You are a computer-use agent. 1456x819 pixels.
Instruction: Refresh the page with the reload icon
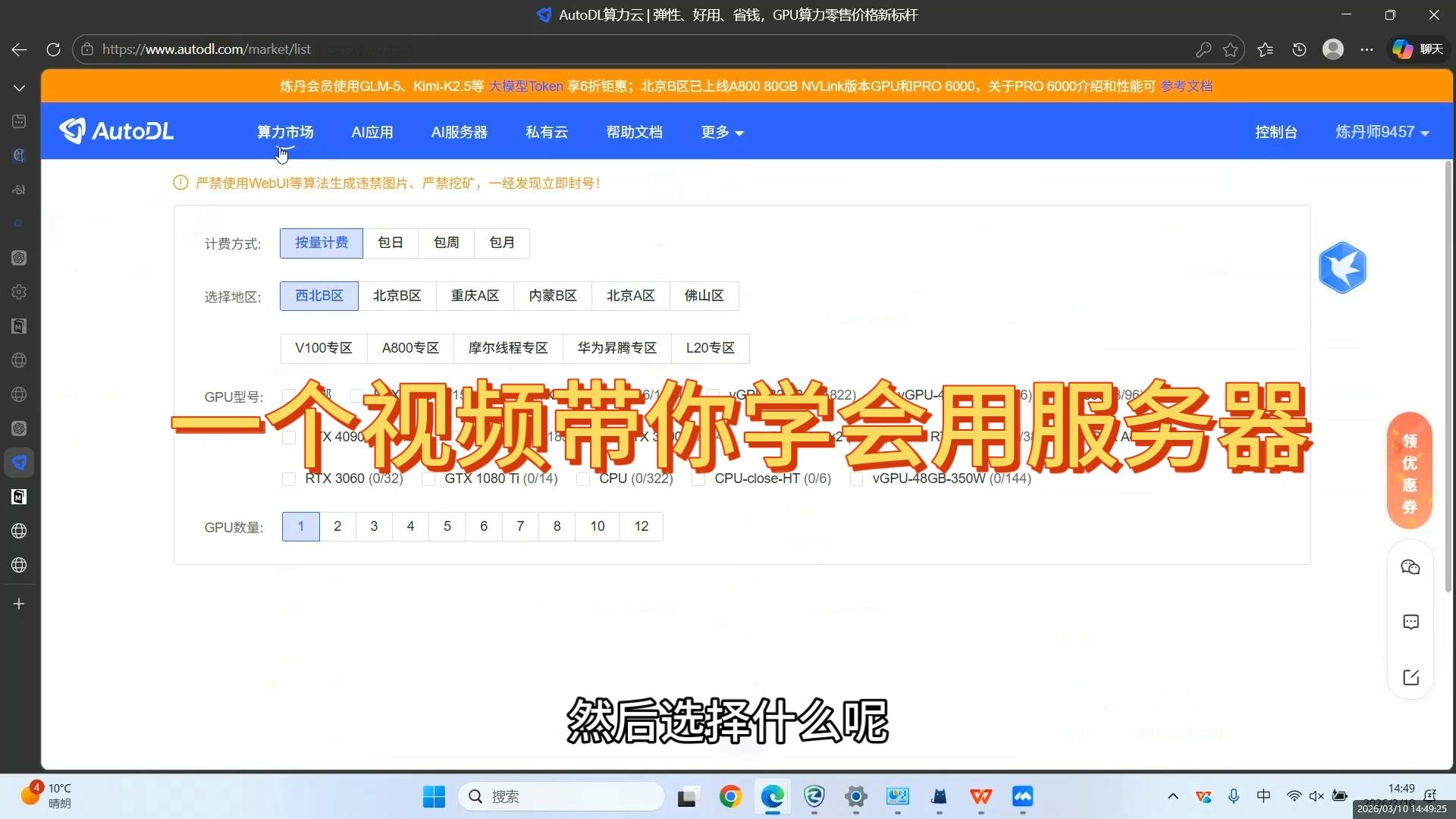(53, 49)
